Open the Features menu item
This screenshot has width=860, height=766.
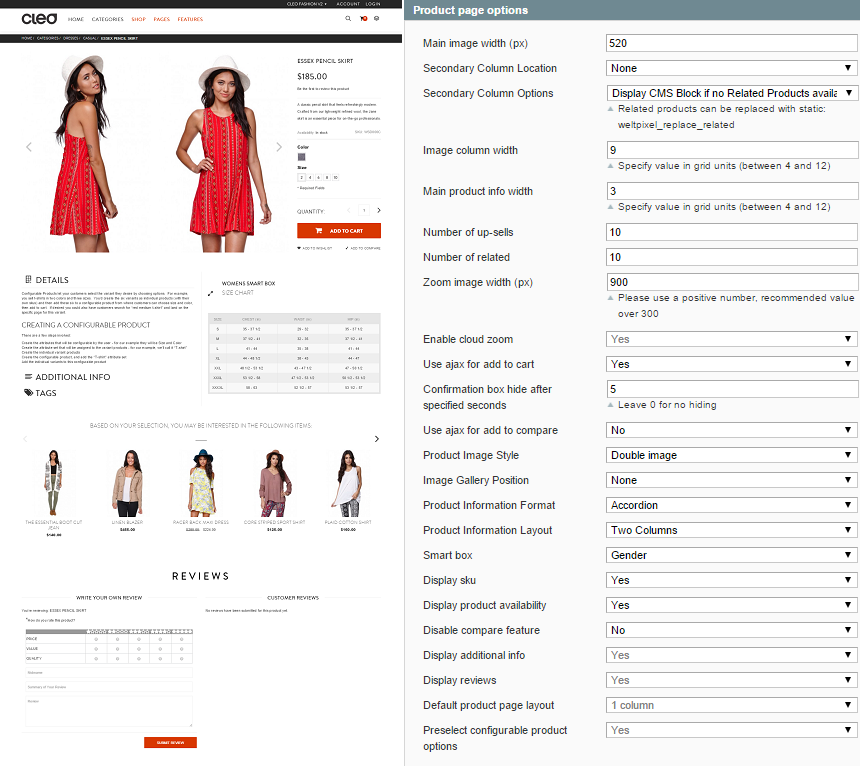point(190,19)
